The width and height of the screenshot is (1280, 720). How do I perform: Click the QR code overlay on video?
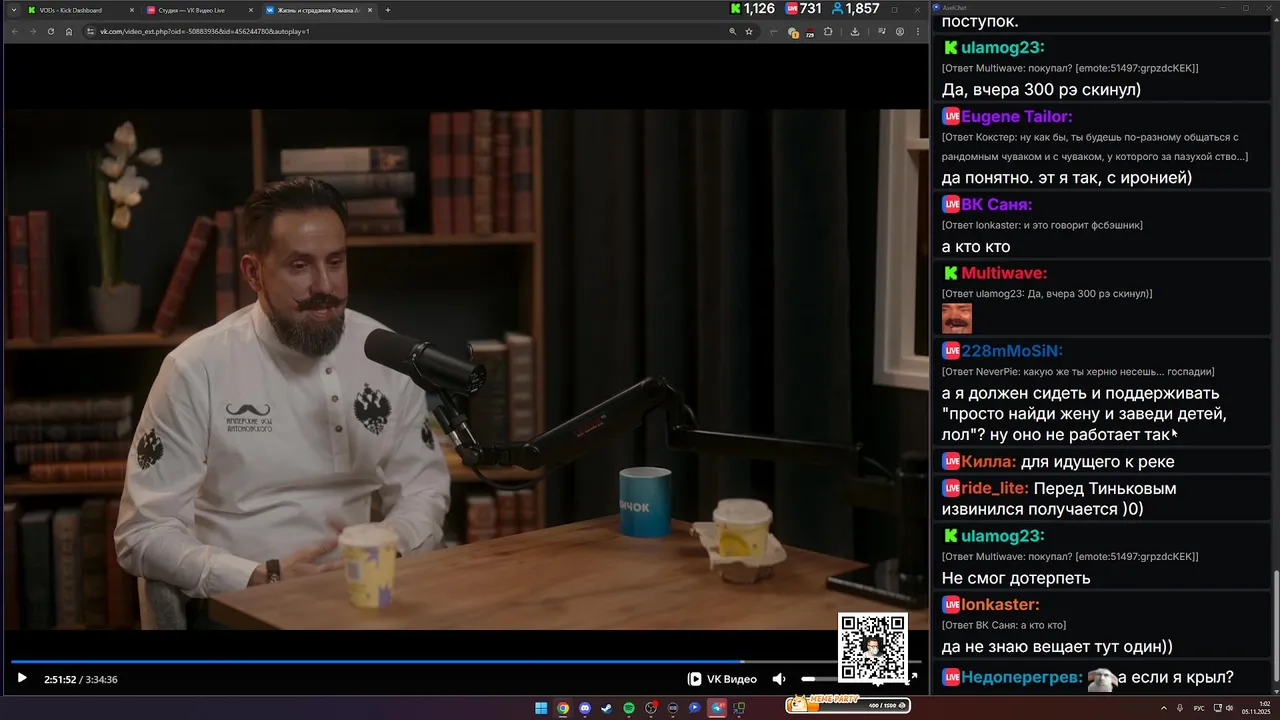[873, 648]
